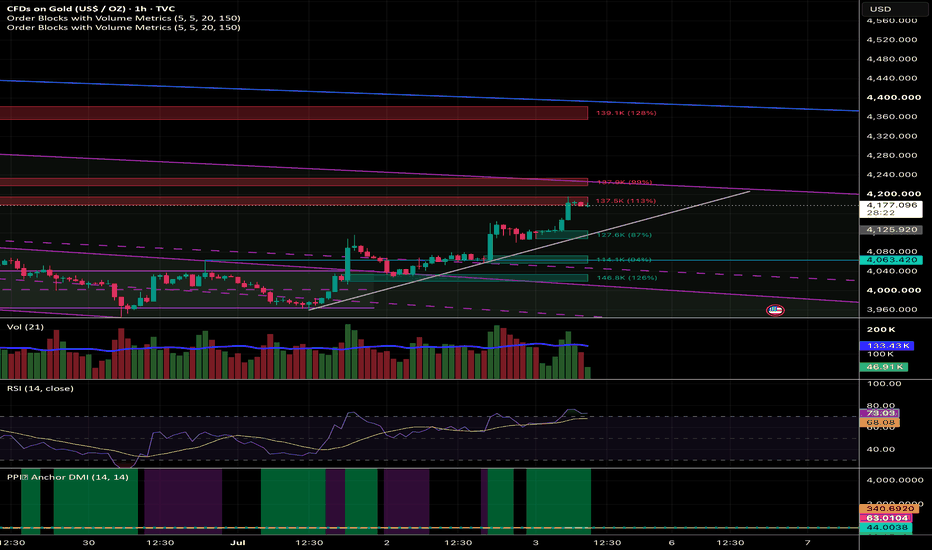Select the Jul date on time axis
932x550 pixels.
pyautogui.click(x=238, y=542)
